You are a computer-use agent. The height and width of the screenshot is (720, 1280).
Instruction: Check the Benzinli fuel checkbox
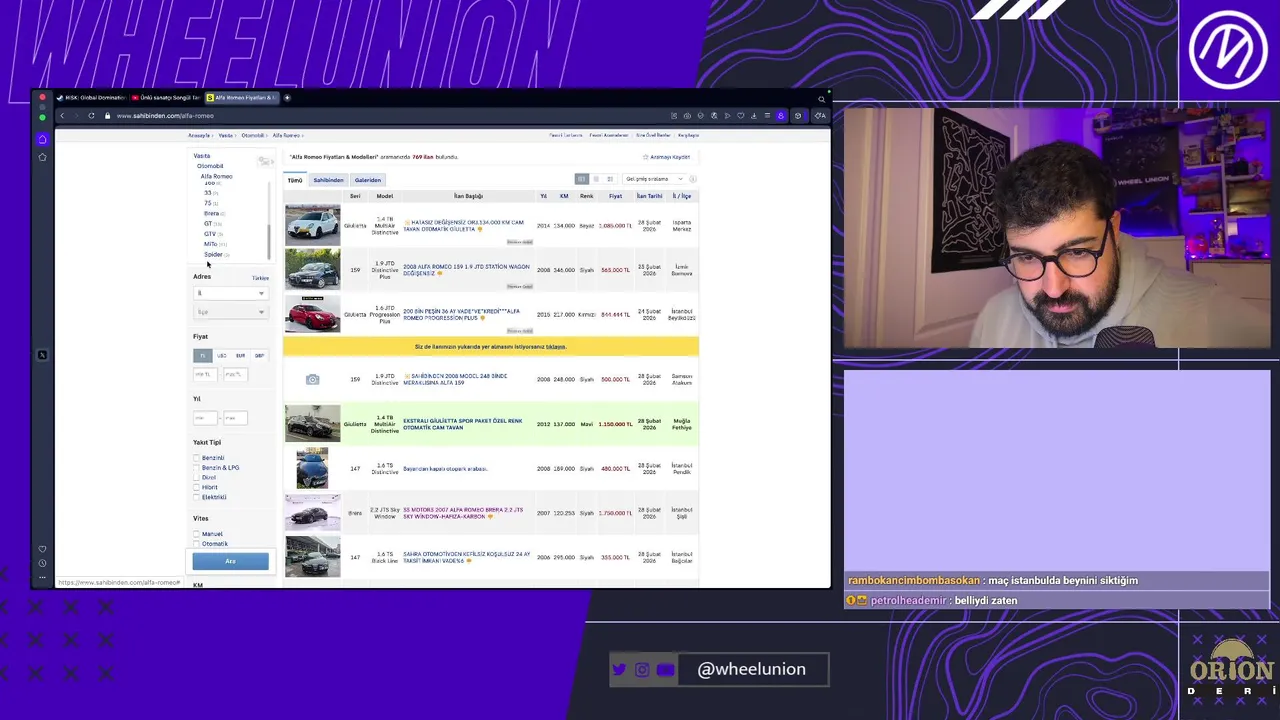(197, 458)
